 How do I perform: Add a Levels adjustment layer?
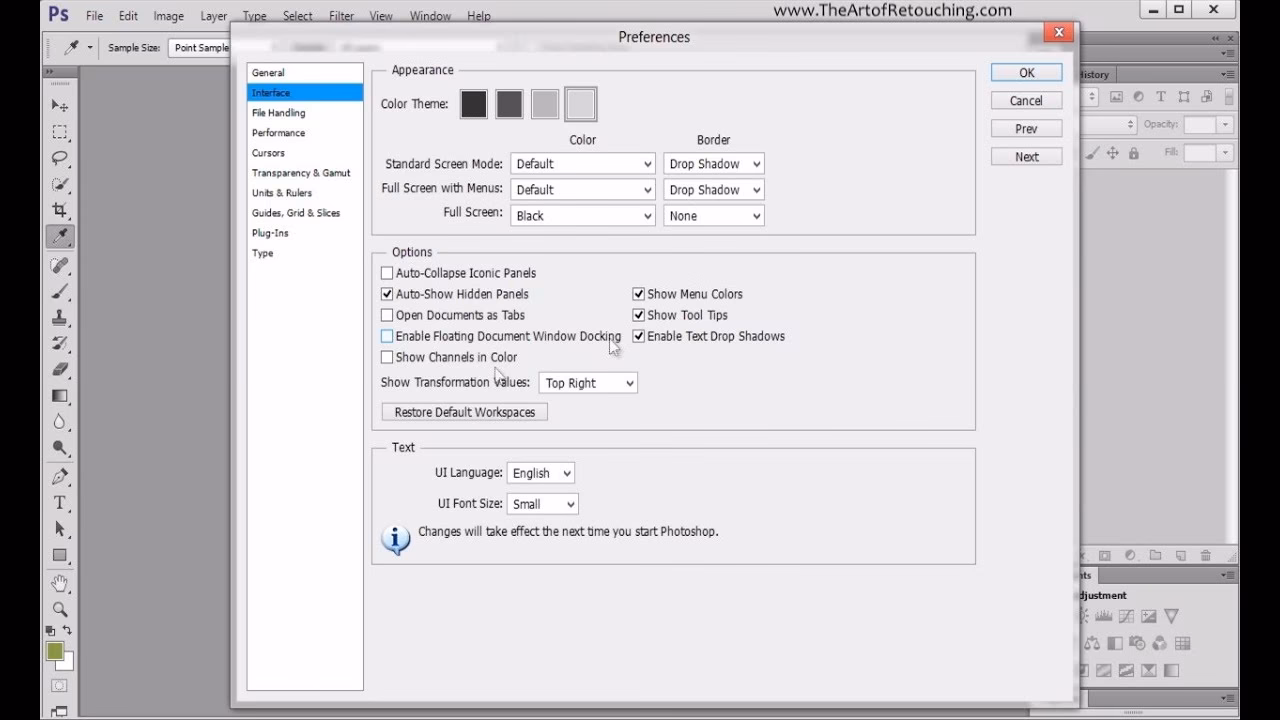pos(1104,616)
